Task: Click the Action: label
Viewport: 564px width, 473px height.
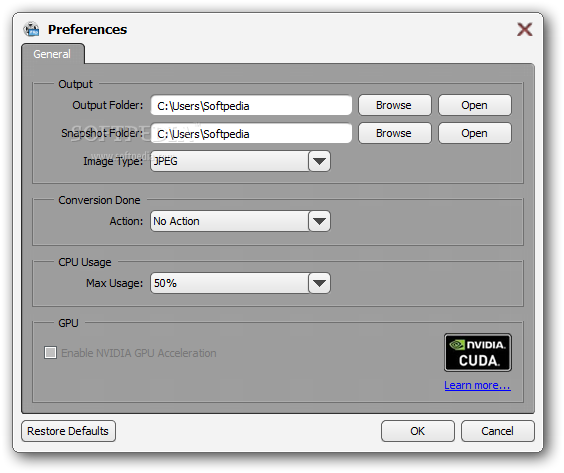Action: (126, 221)
